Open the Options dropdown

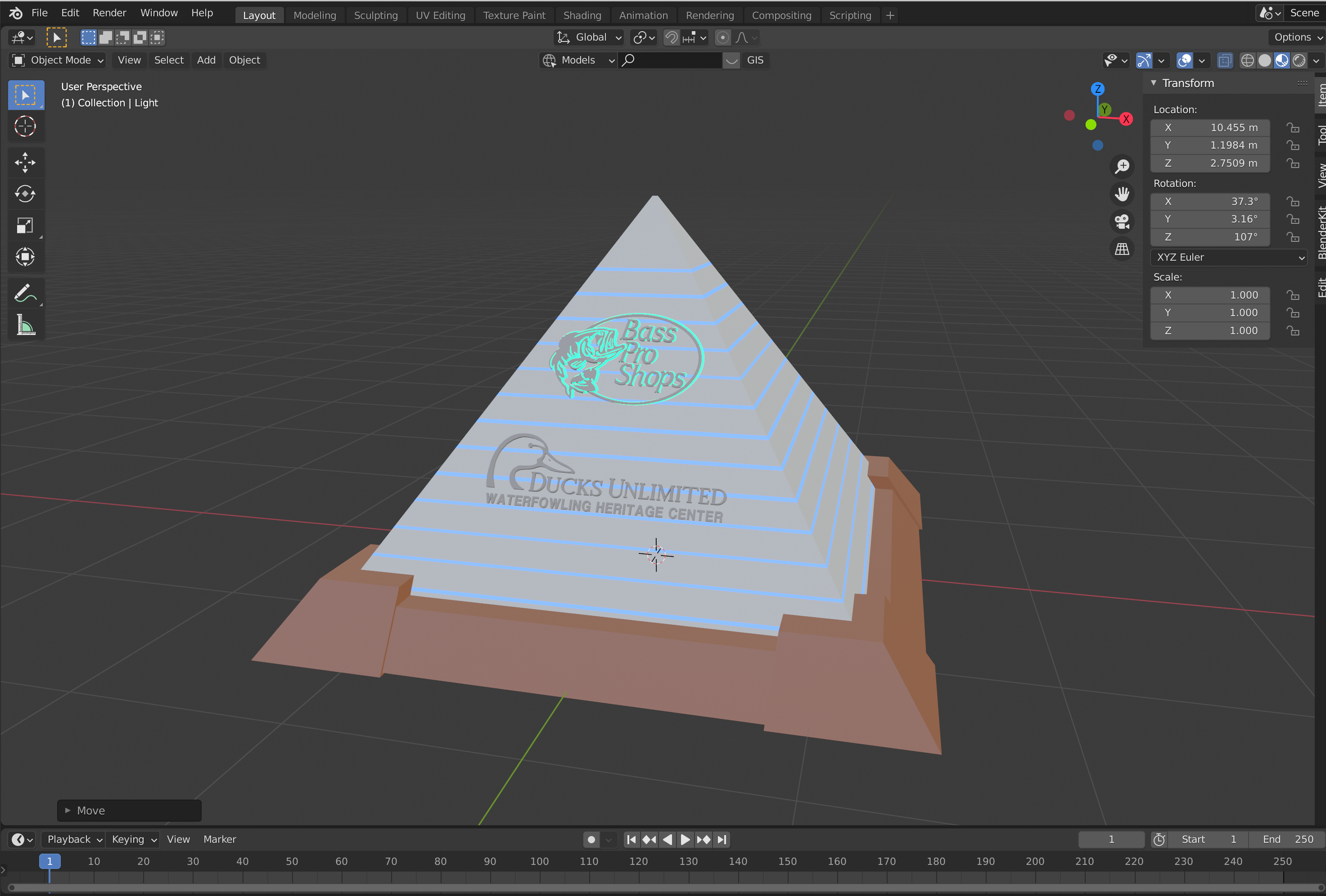1297,38
